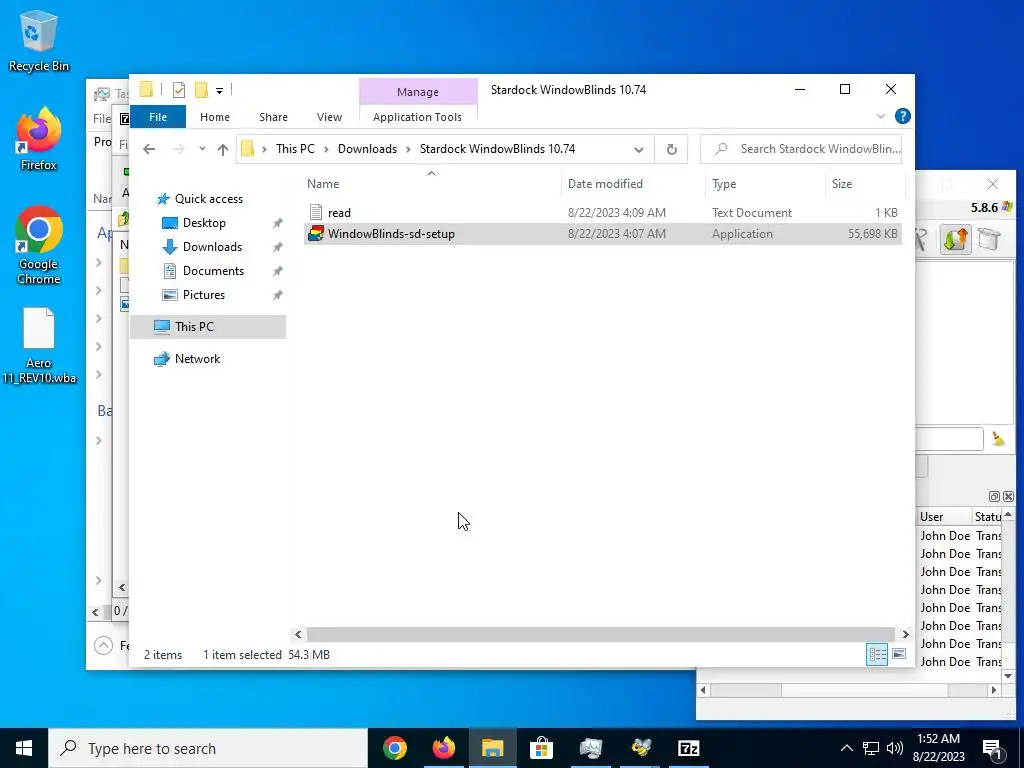Select Network in the navigation pane

(197, 359)
